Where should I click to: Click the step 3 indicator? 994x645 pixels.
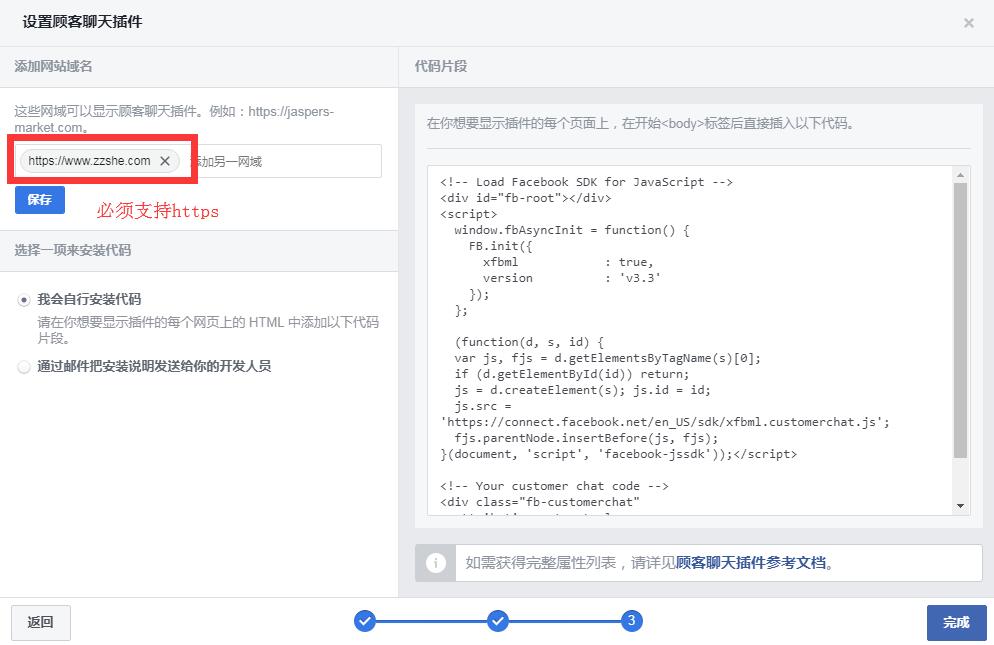(x=631, y=621)
